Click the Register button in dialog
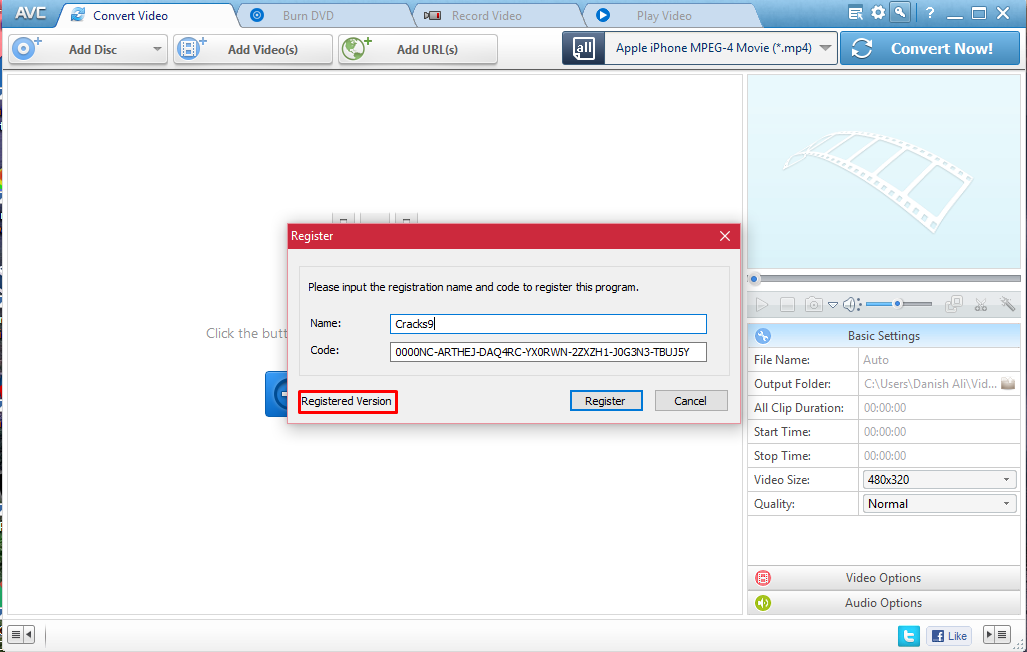 coord(606,401)
